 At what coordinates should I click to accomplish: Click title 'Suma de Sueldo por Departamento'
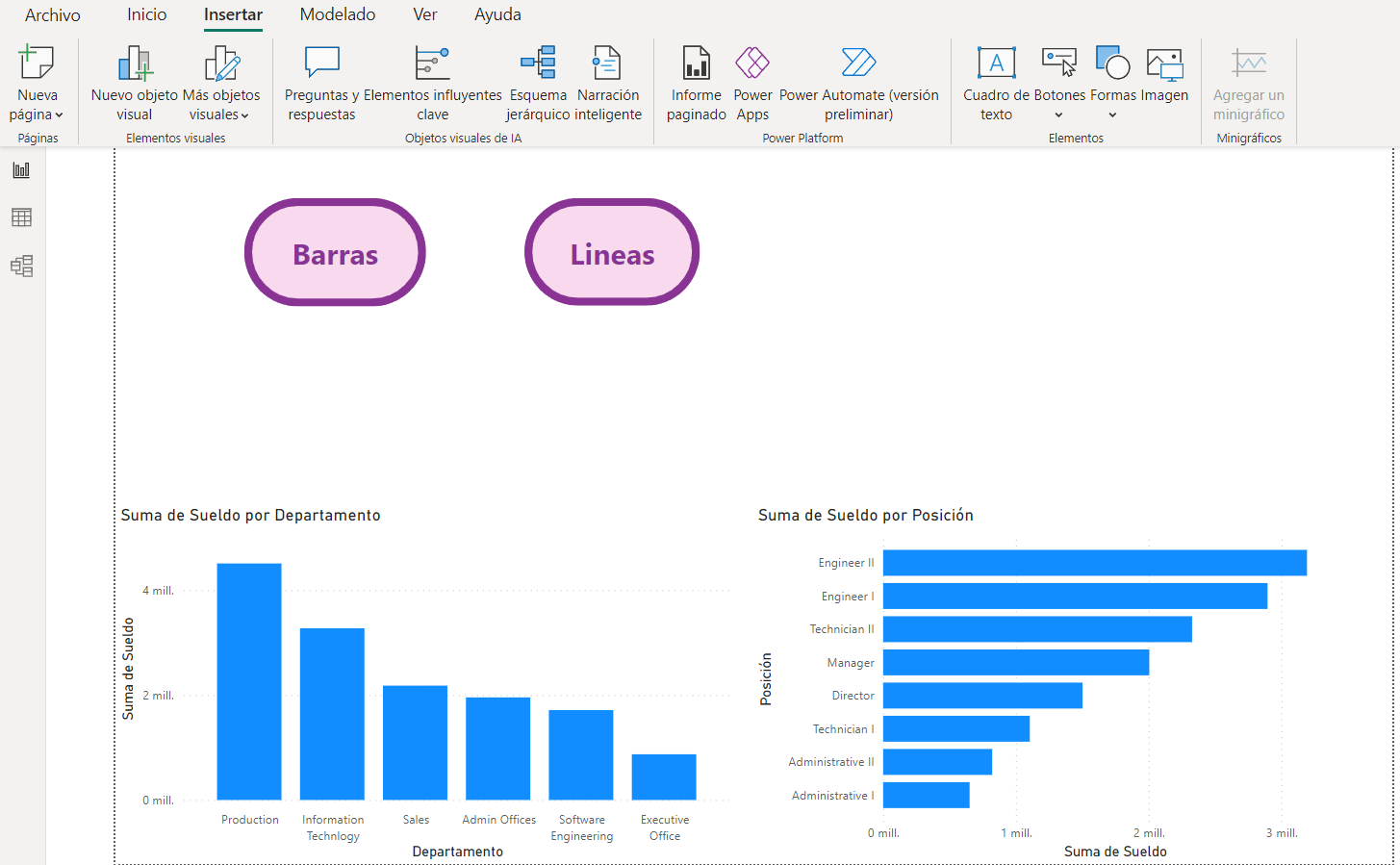coord(250,516)
